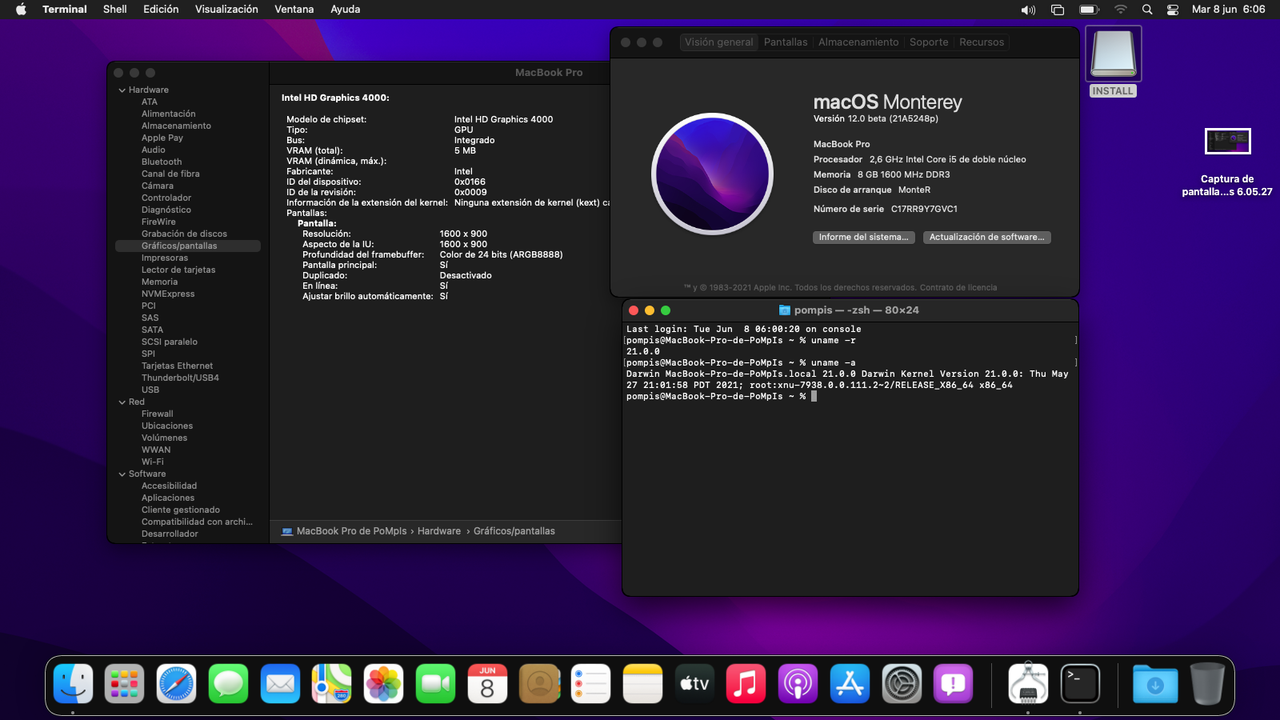The image size is (1280, 720).
Task: Collapse the Red section in sidebar
Action: click(x=122, y=402)
